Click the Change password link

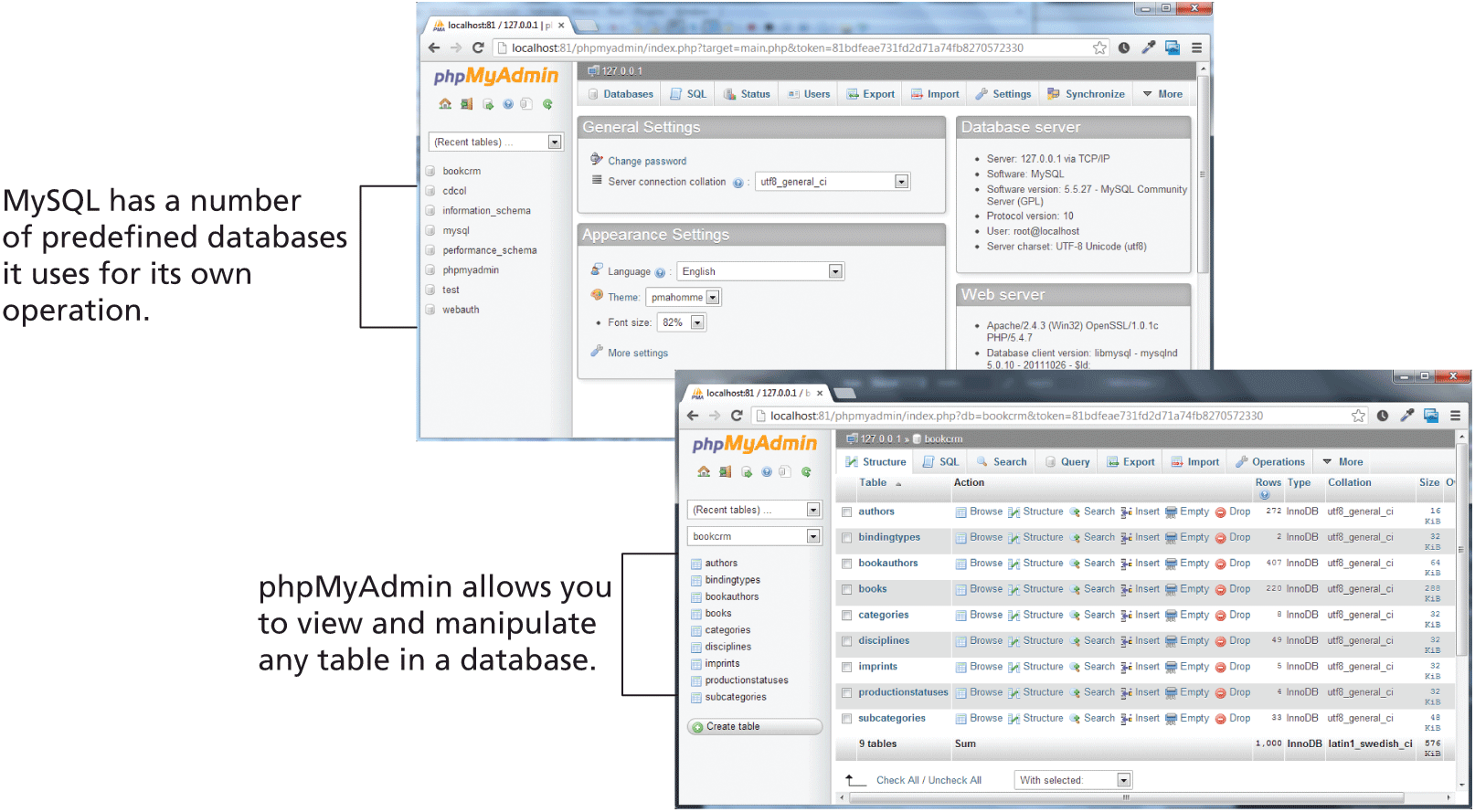click(x=647, y=162)
